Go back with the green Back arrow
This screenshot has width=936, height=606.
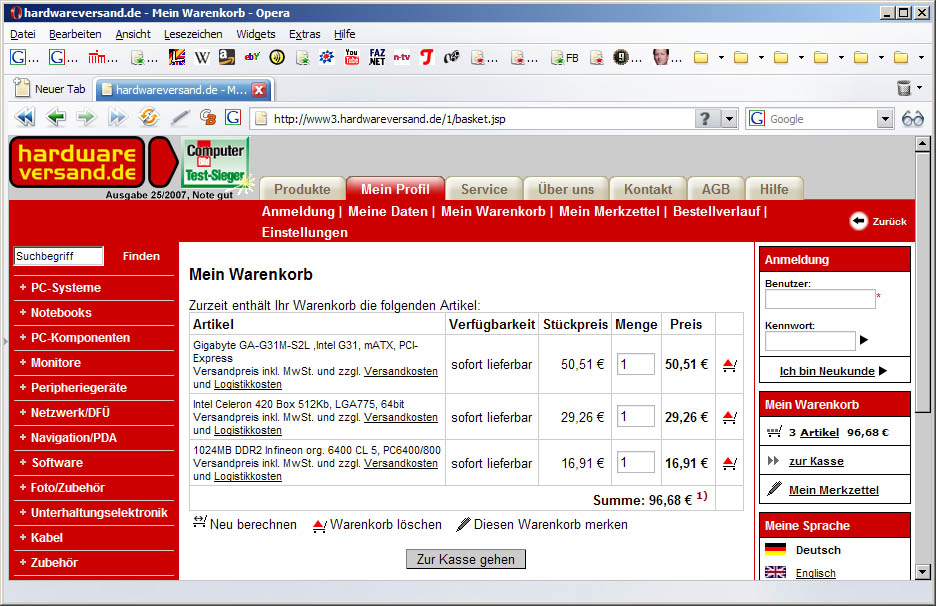pos(56,118)
